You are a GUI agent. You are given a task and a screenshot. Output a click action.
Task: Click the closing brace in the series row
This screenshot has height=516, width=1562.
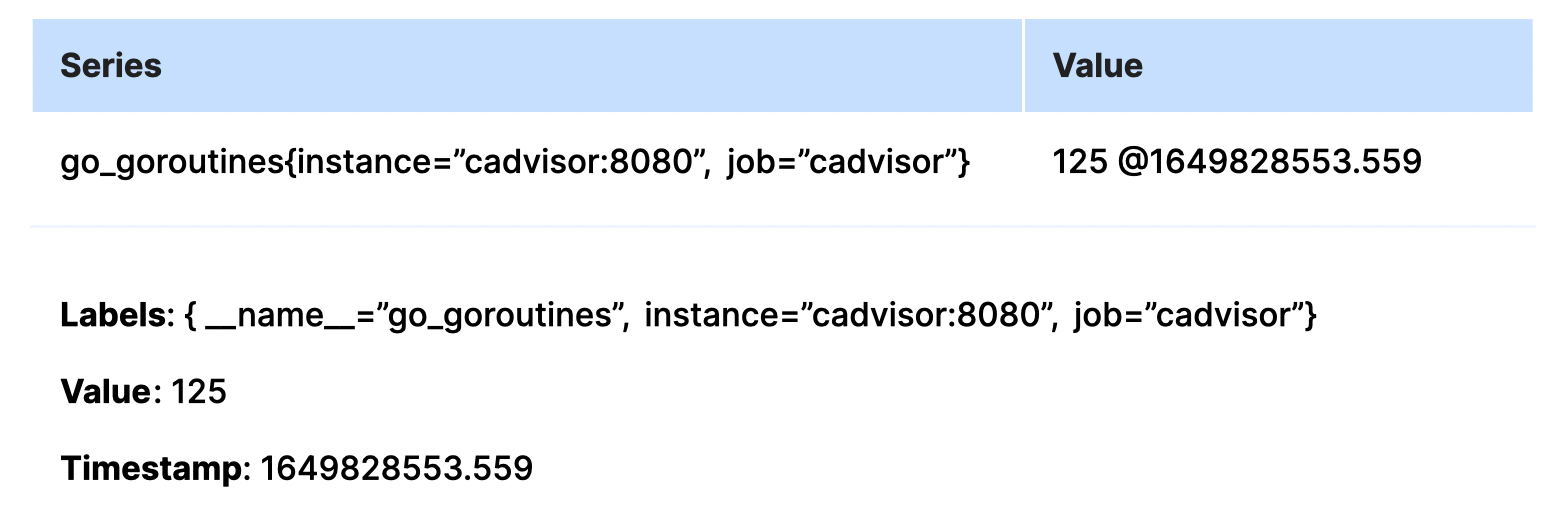[963, 162]
